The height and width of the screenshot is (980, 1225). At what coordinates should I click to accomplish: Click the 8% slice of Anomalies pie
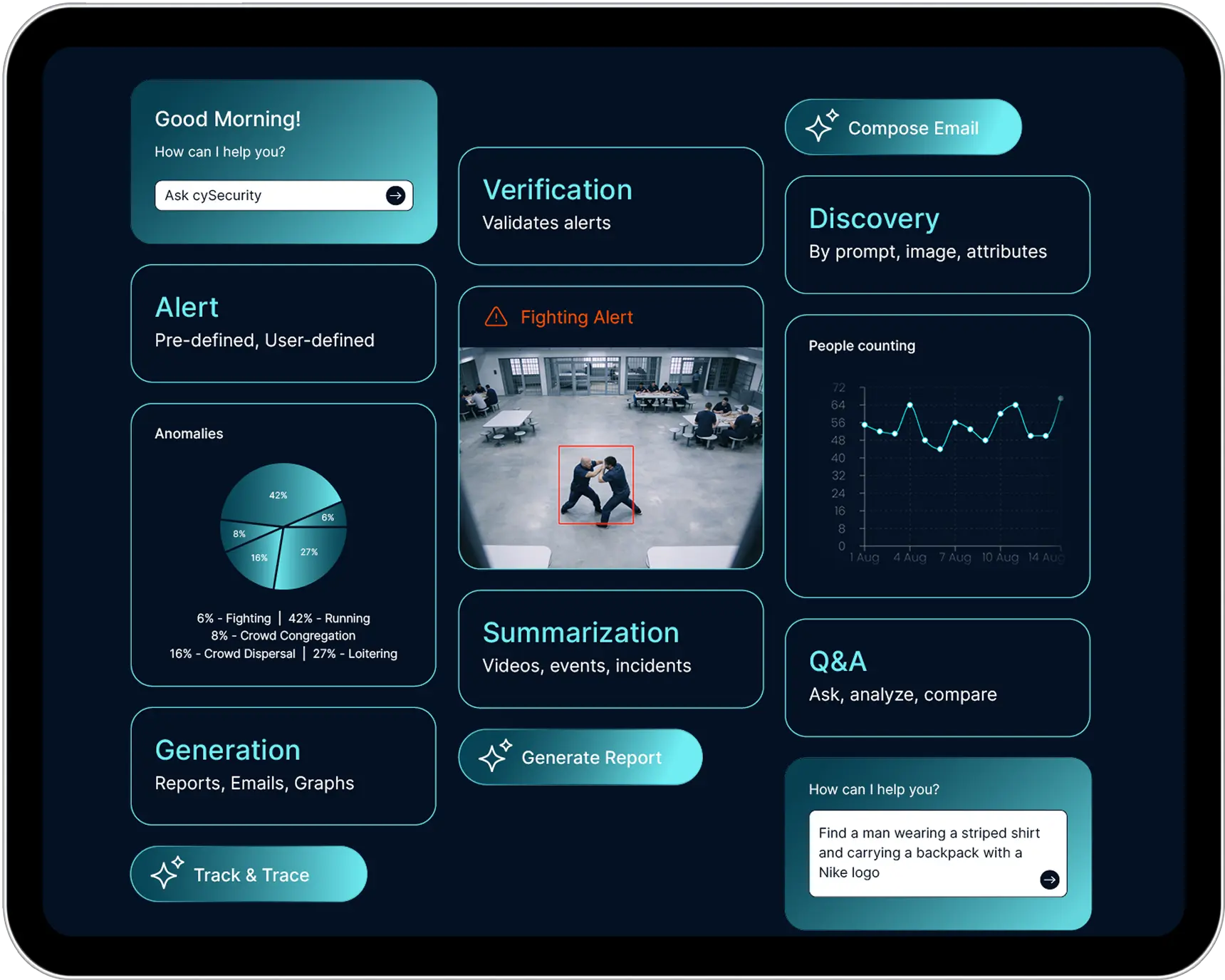pyautogui.click(x=241, y=534)
